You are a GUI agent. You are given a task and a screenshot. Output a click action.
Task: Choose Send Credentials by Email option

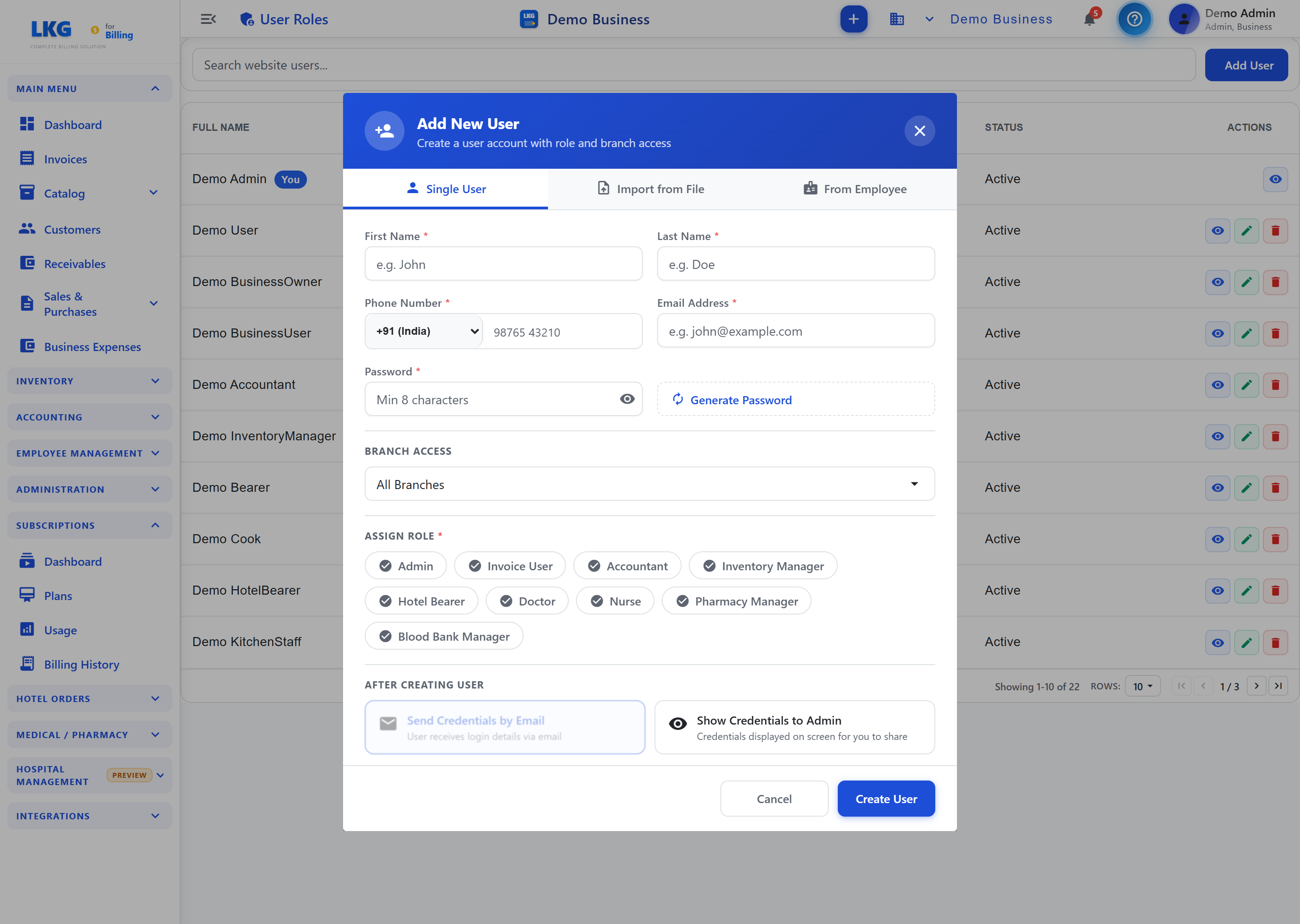(x=505, y=728)
